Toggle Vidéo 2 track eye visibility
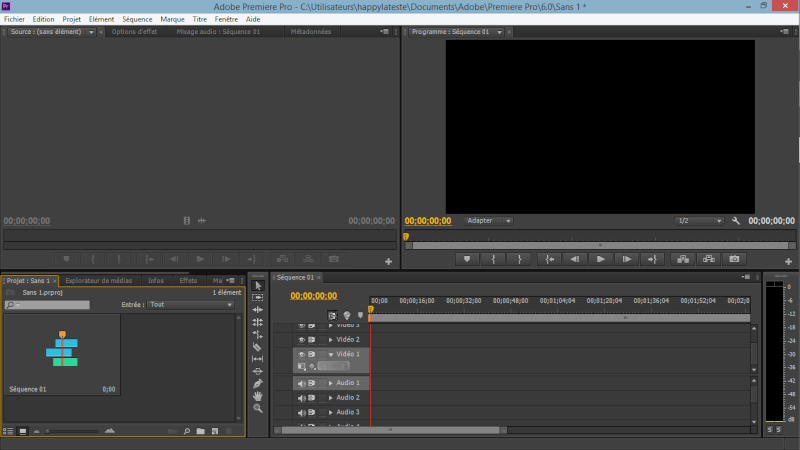 (302, 340)
